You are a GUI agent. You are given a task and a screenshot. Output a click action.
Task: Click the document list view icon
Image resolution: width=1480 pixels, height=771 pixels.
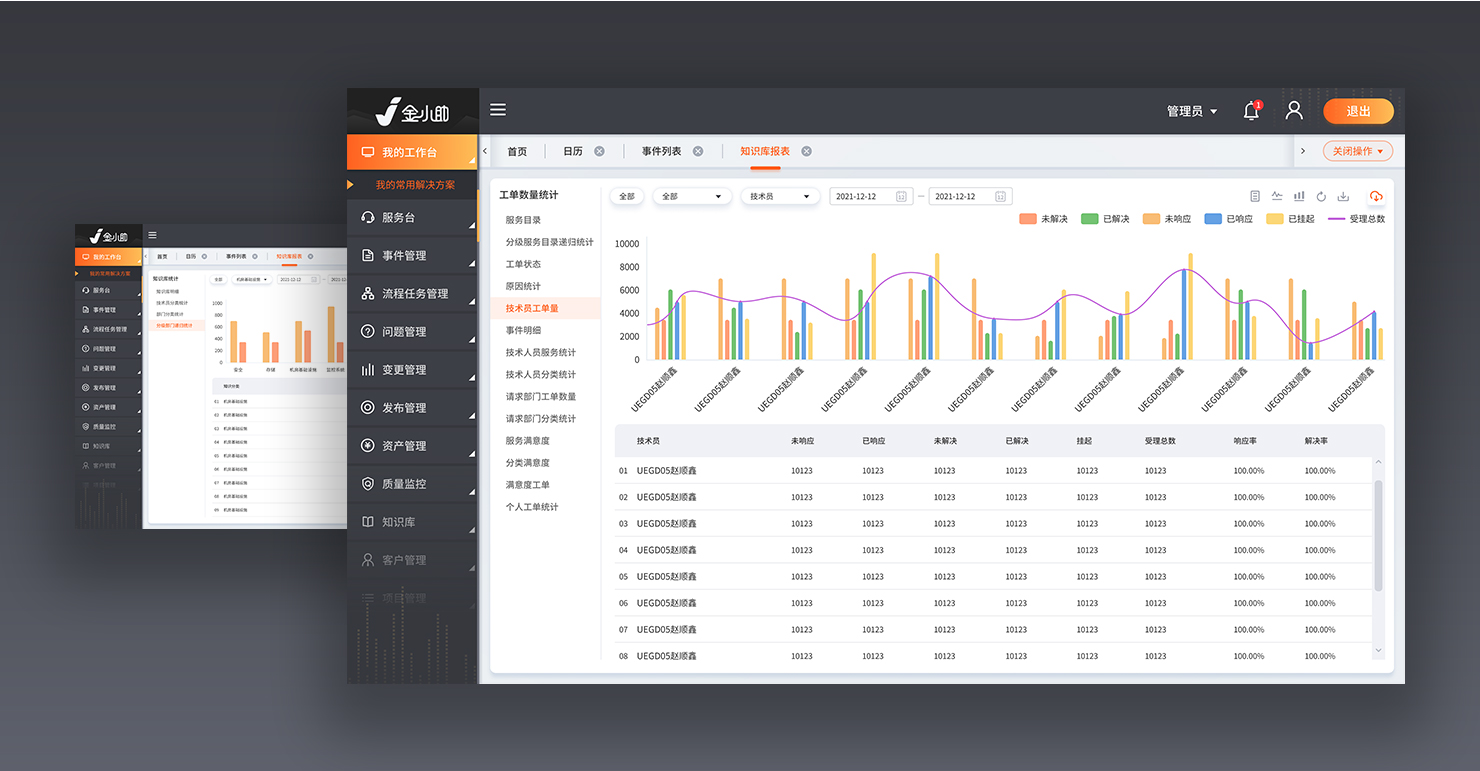pyautogui.click(x=1255, y=196)
